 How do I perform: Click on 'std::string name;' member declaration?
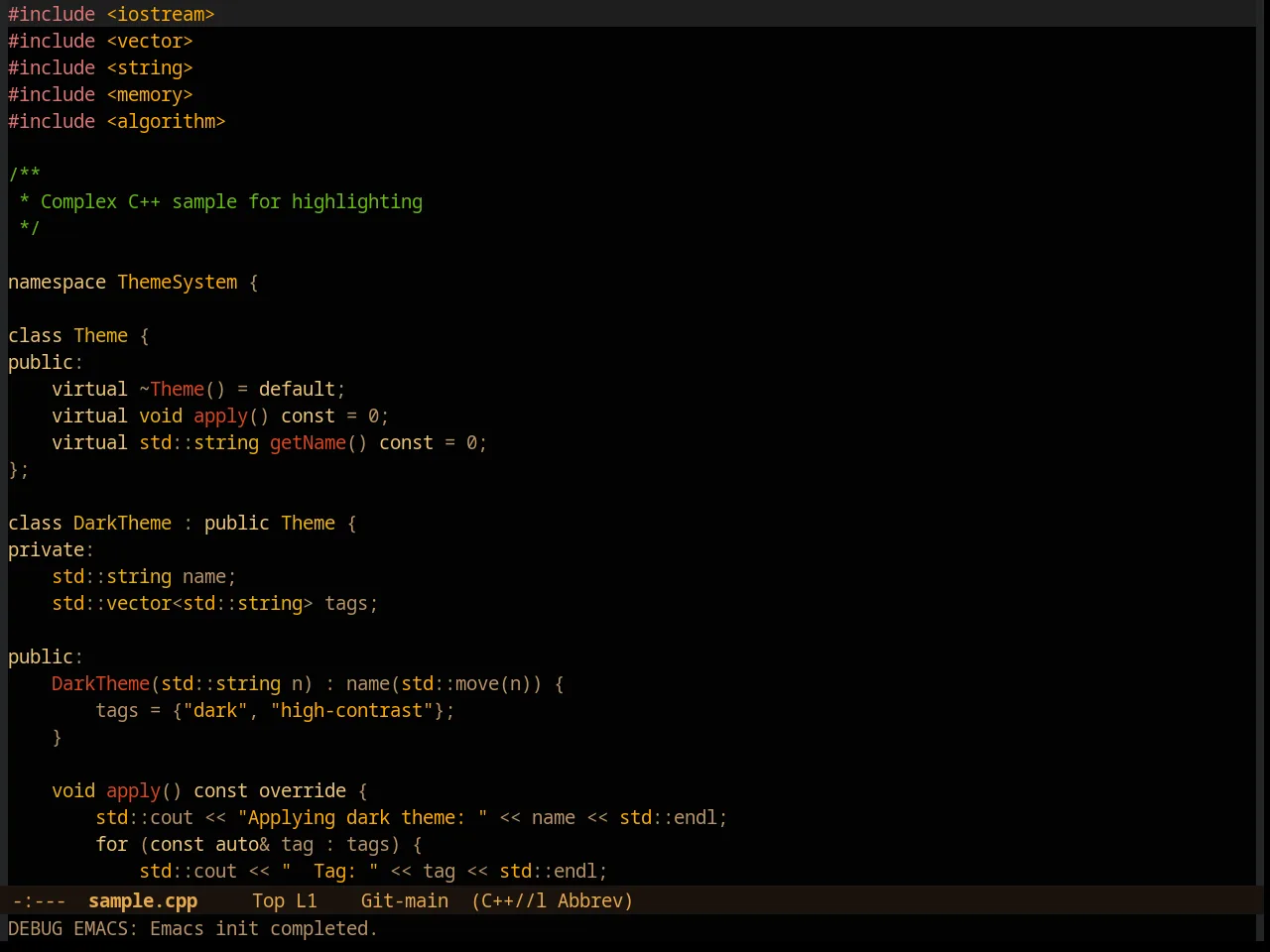pyautogui.click(x=144, y=576)
